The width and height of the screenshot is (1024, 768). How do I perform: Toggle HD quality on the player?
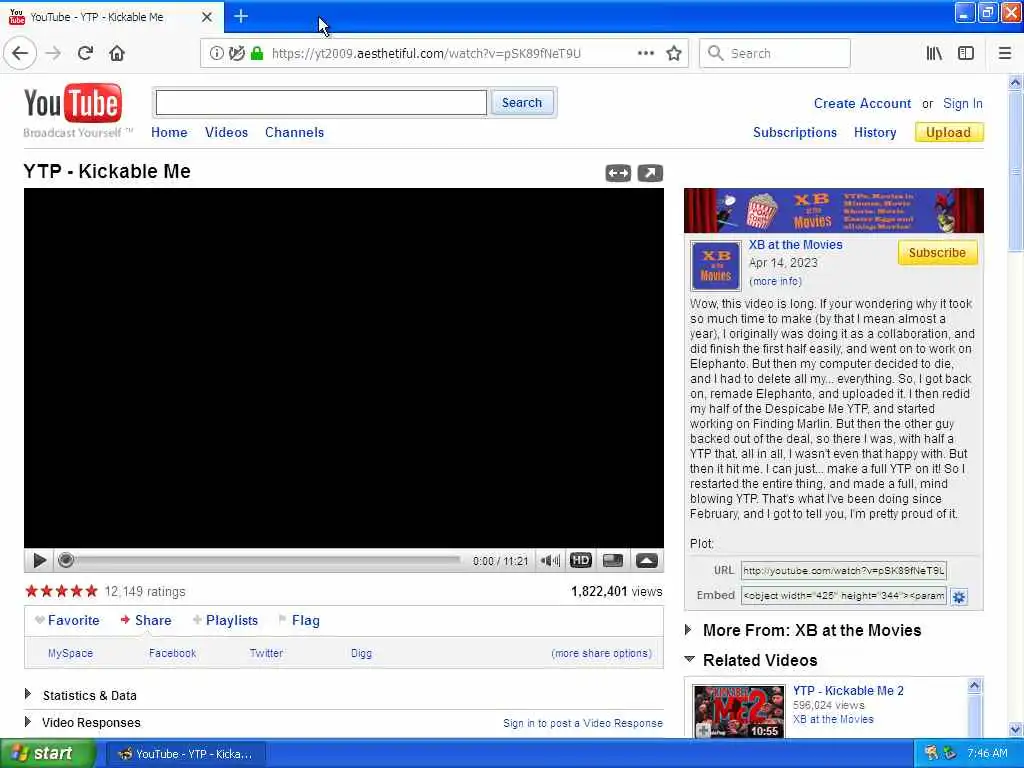tap(581, 560)
